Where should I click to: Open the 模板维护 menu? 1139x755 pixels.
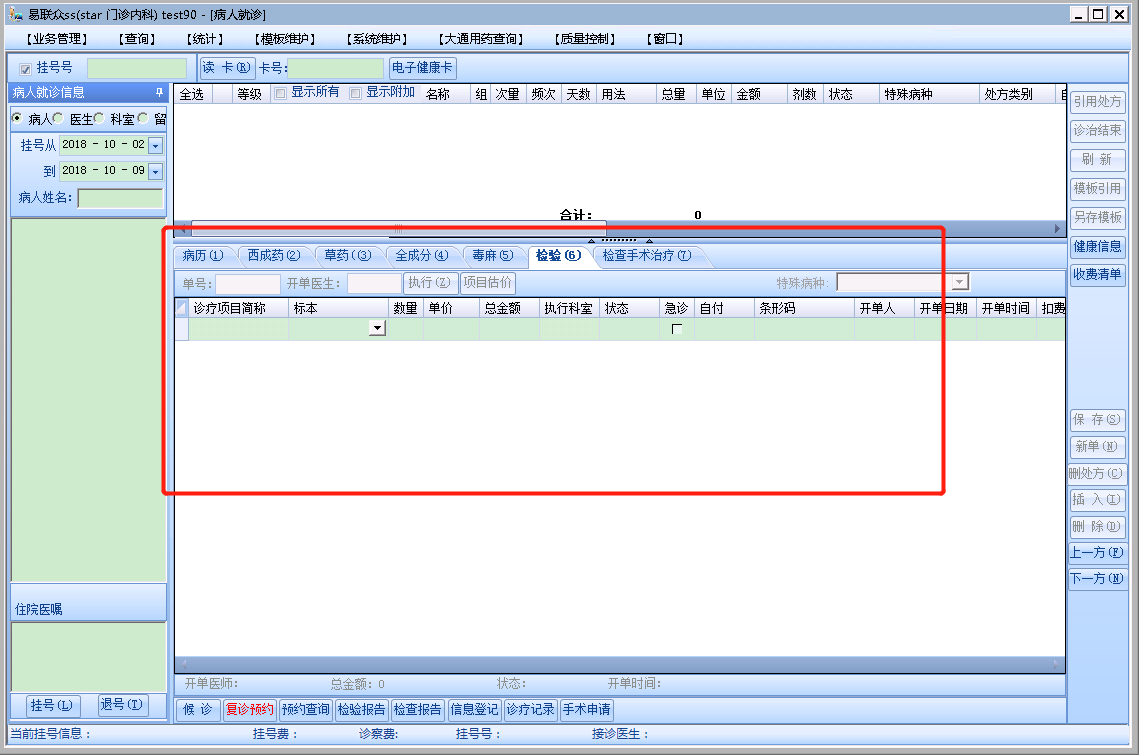(x=285, y=39)
